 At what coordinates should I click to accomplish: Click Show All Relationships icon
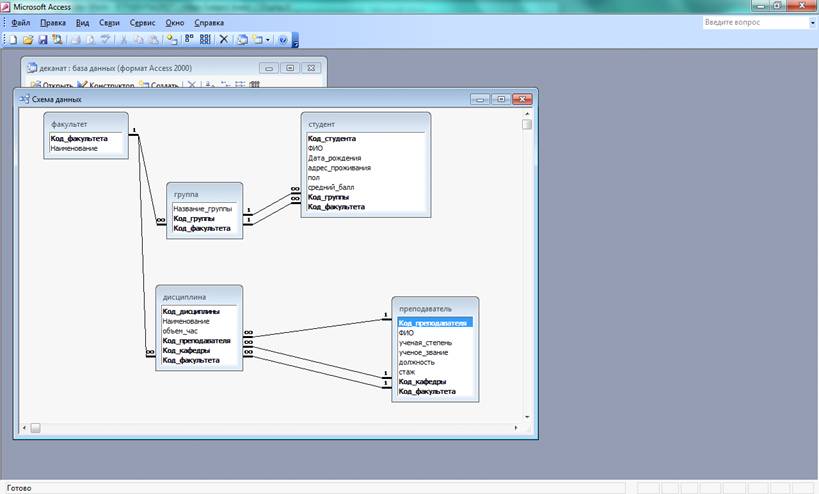205,40
